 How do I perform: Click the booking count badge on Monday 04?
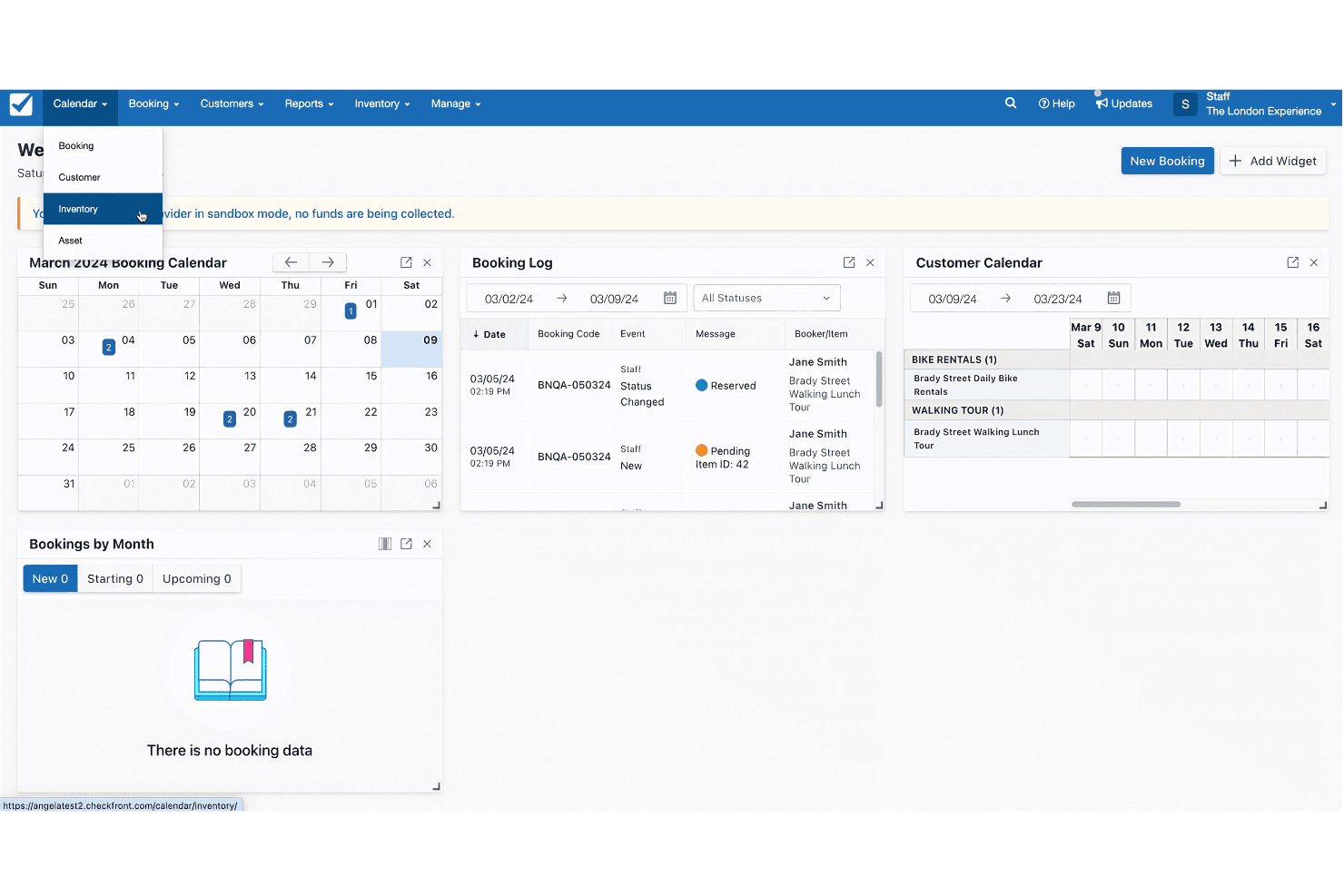pos(109,347)
